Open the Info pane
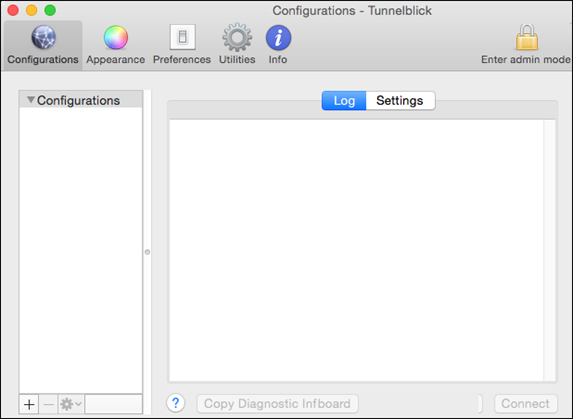573x419 pixels. [278, 45]
